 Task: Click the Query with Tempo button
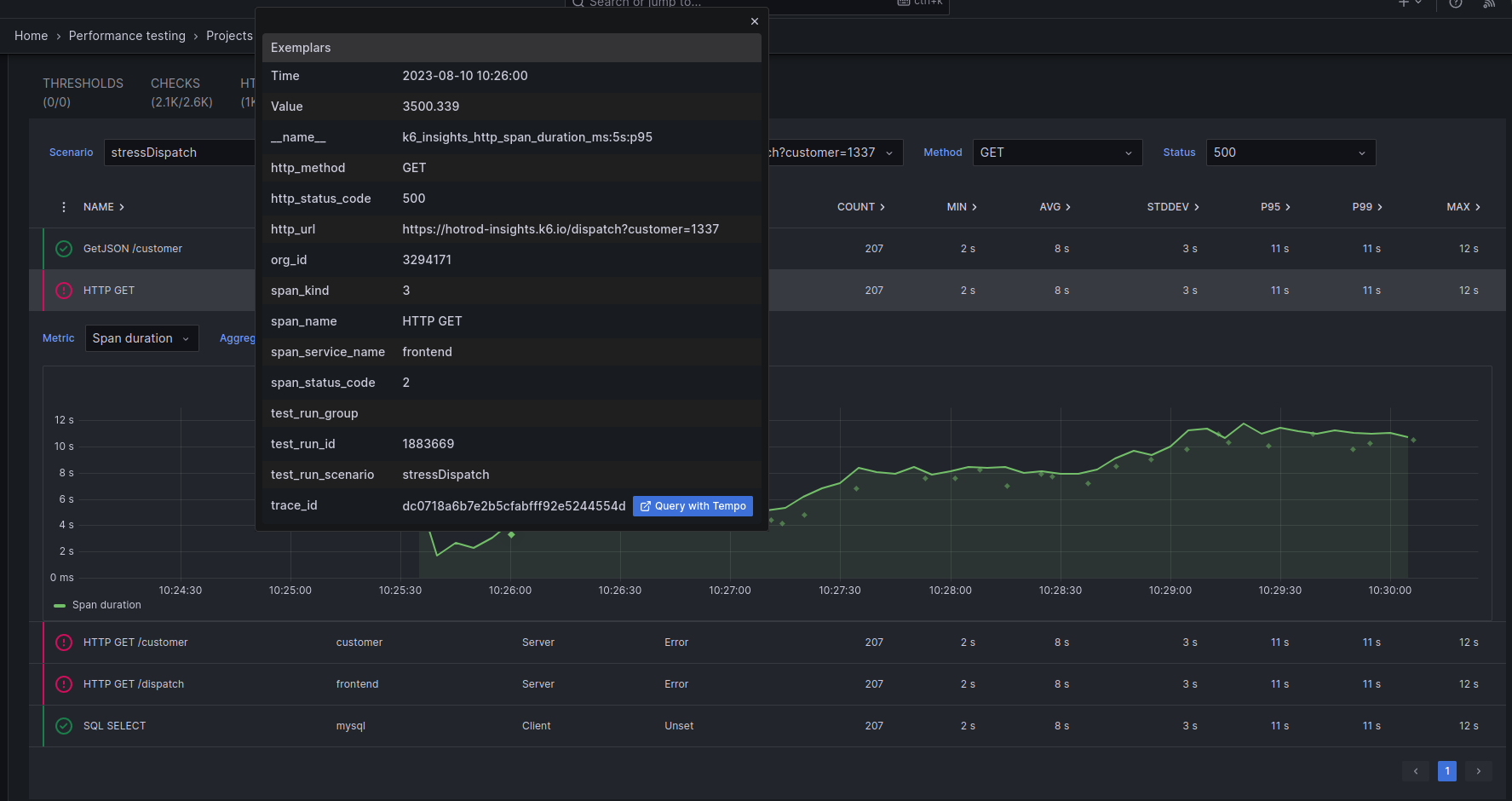(692, 505)
